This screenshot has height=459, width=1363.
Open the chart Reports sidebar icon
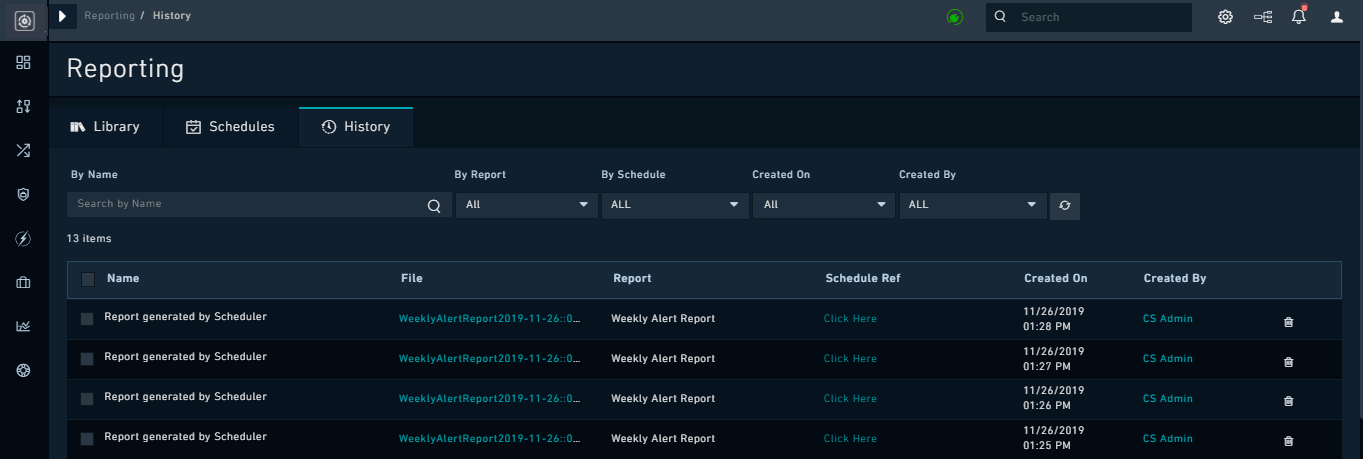click(x=23, y=326)
